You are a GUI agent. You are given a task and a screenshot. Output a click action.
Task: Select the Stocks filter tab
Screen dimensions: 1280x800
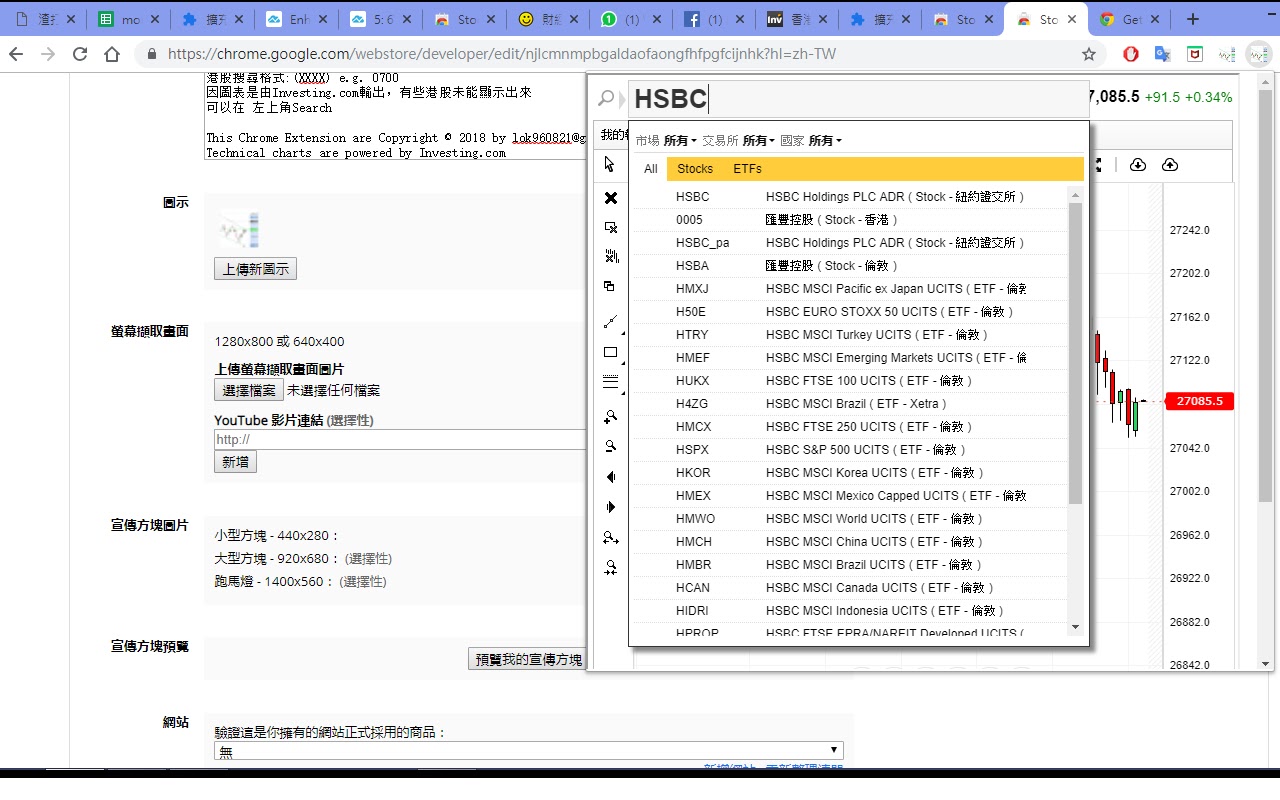pos(695,169)
